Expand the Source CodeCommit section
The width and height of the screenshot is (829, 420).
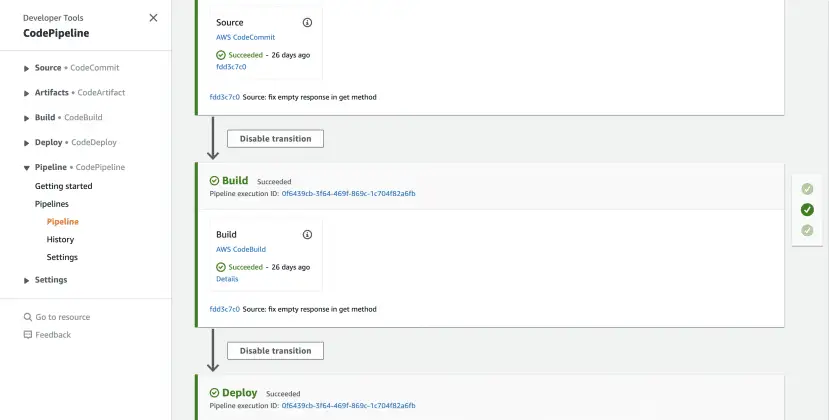tap(26, 68)
